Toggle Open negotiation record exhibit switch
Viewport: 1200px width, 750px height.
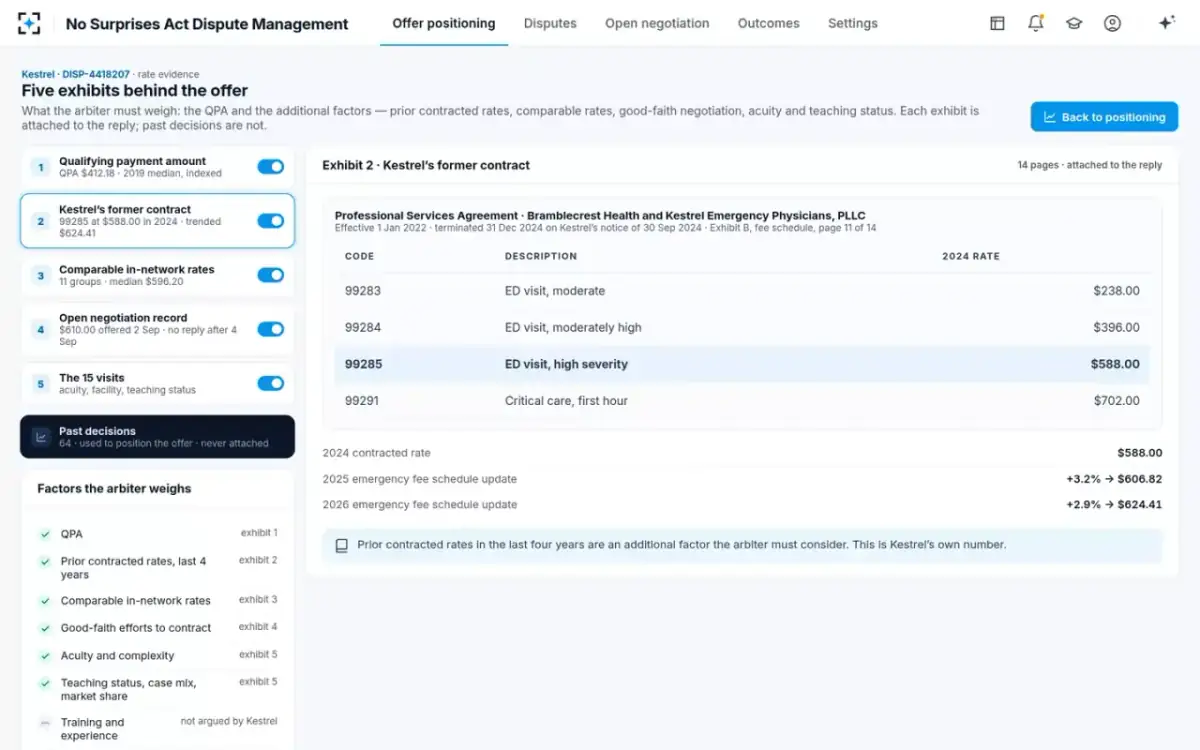[271, 329]
